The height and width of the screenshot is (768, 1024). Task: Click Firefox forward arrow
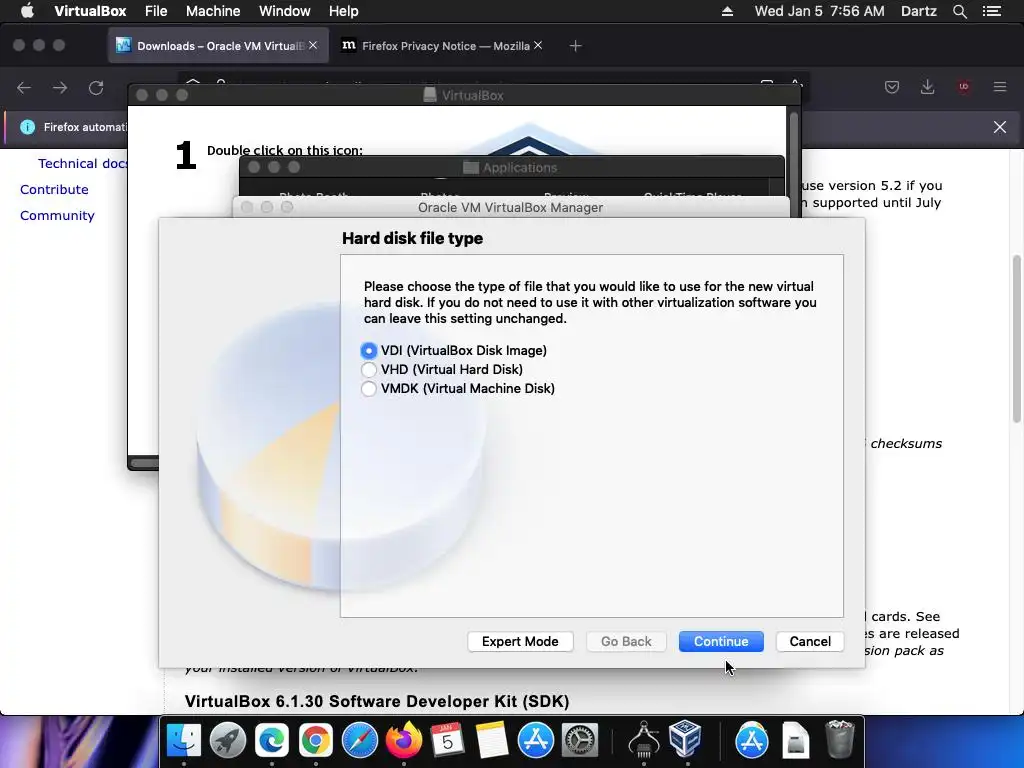point(60,88)
